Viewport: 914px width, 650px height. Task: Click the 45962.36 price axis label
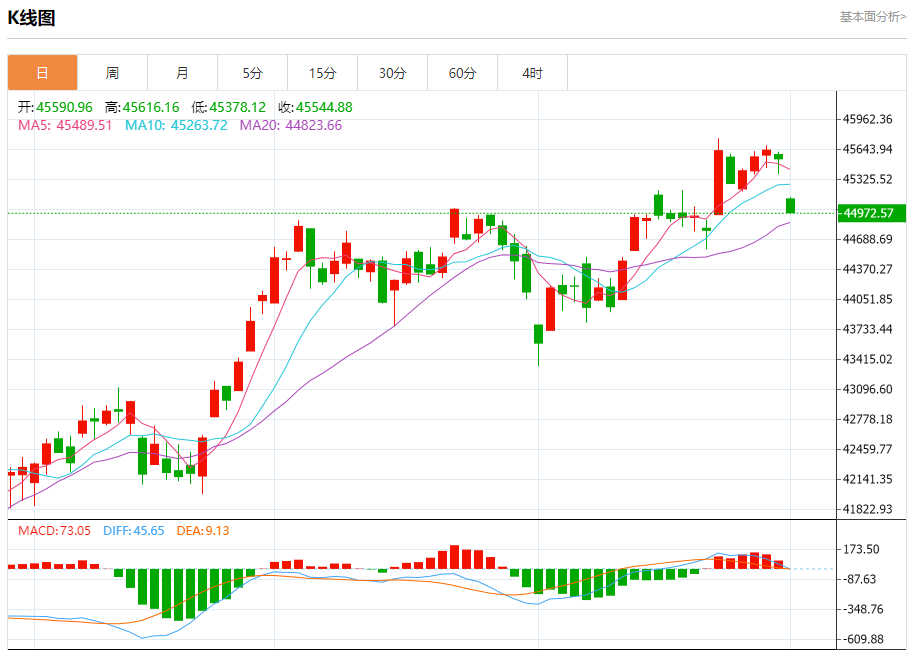(x=867, y=120)
